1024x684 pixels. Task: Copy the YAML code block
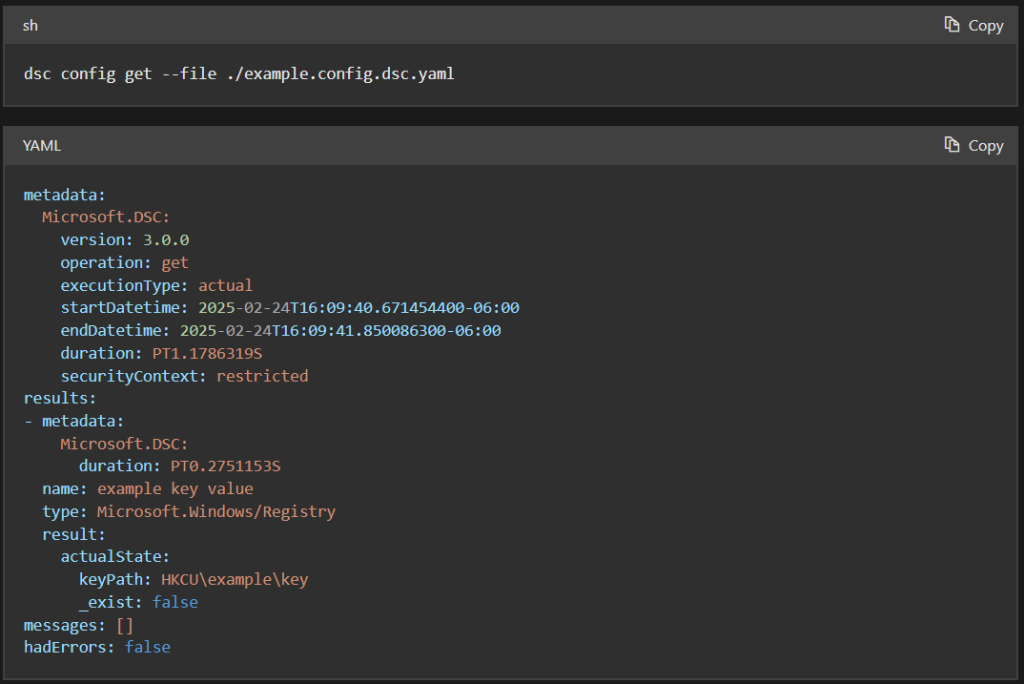click(974, 146)
